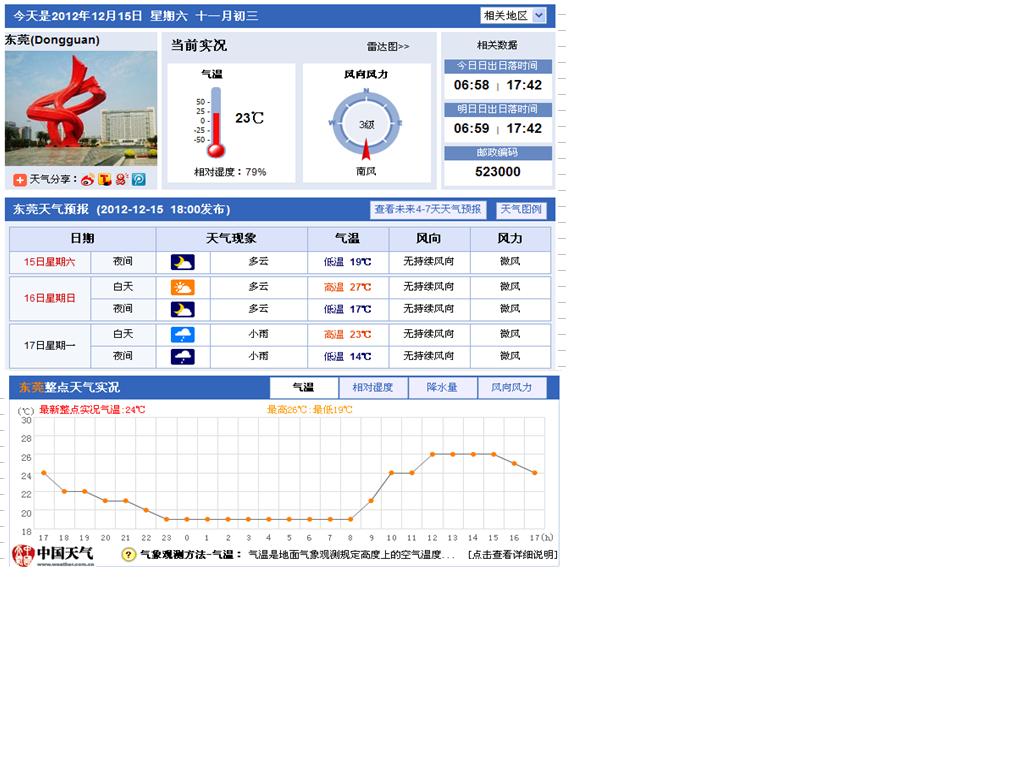Click the 中国天气 logo
The height and width of the screenshot is (768, 1024).
(x=53, y=555)
